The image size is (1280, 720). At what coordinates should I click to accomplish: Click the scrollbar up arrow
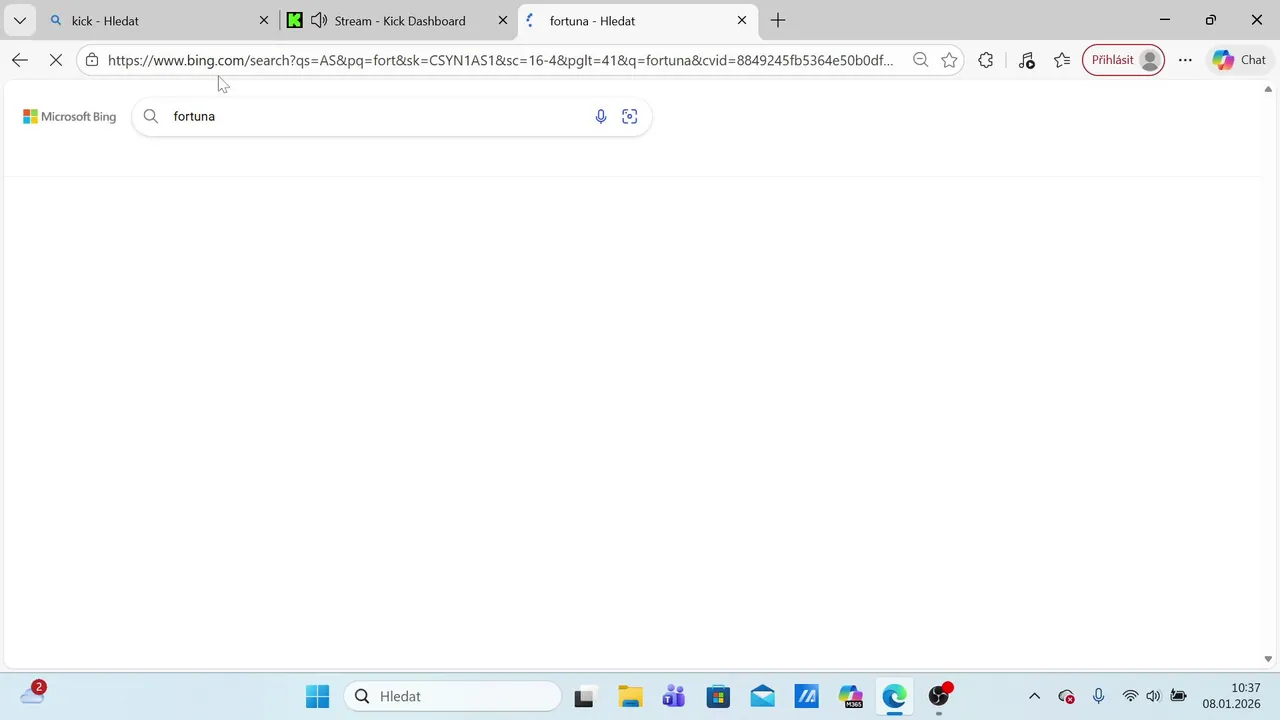(x=1268, y=89)
